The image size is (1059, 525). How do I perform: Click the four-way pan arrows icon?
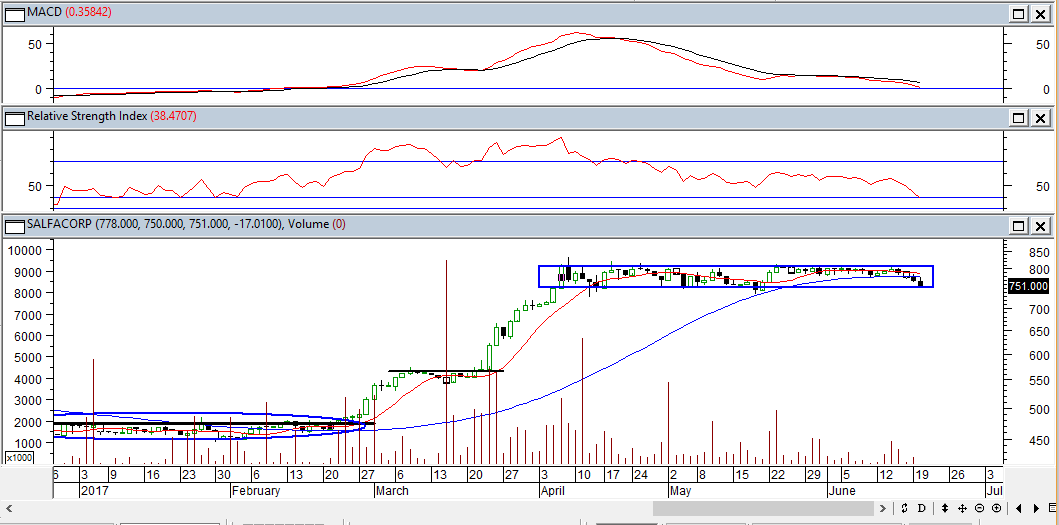click(x=962, y=508)
